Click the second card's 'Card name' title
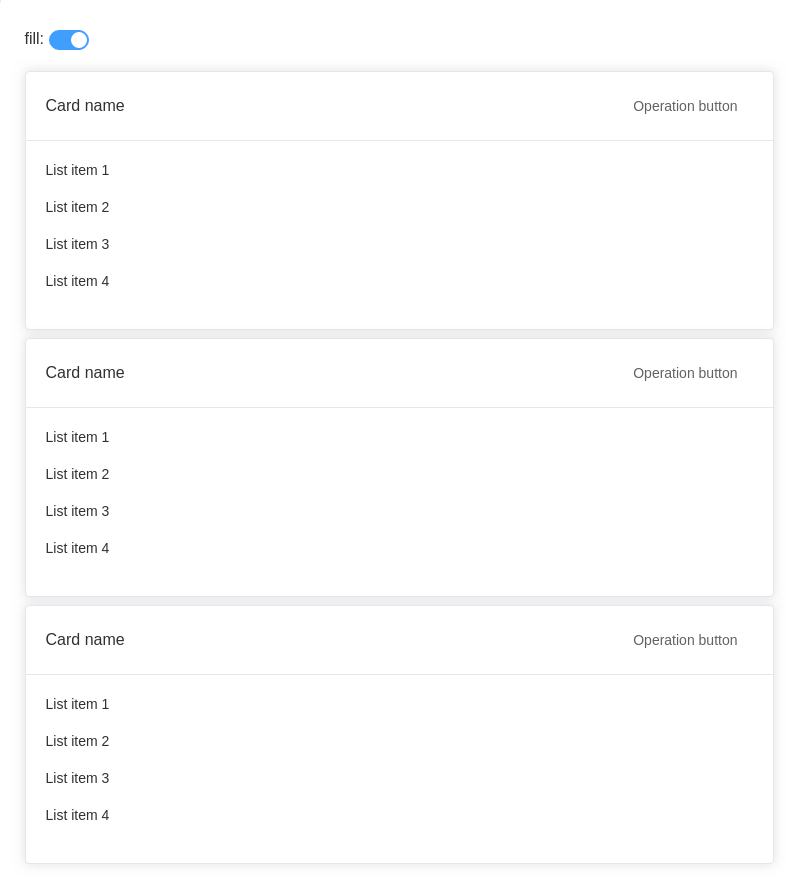The height and width of the screenshot is (888, 797). (85, 373)
